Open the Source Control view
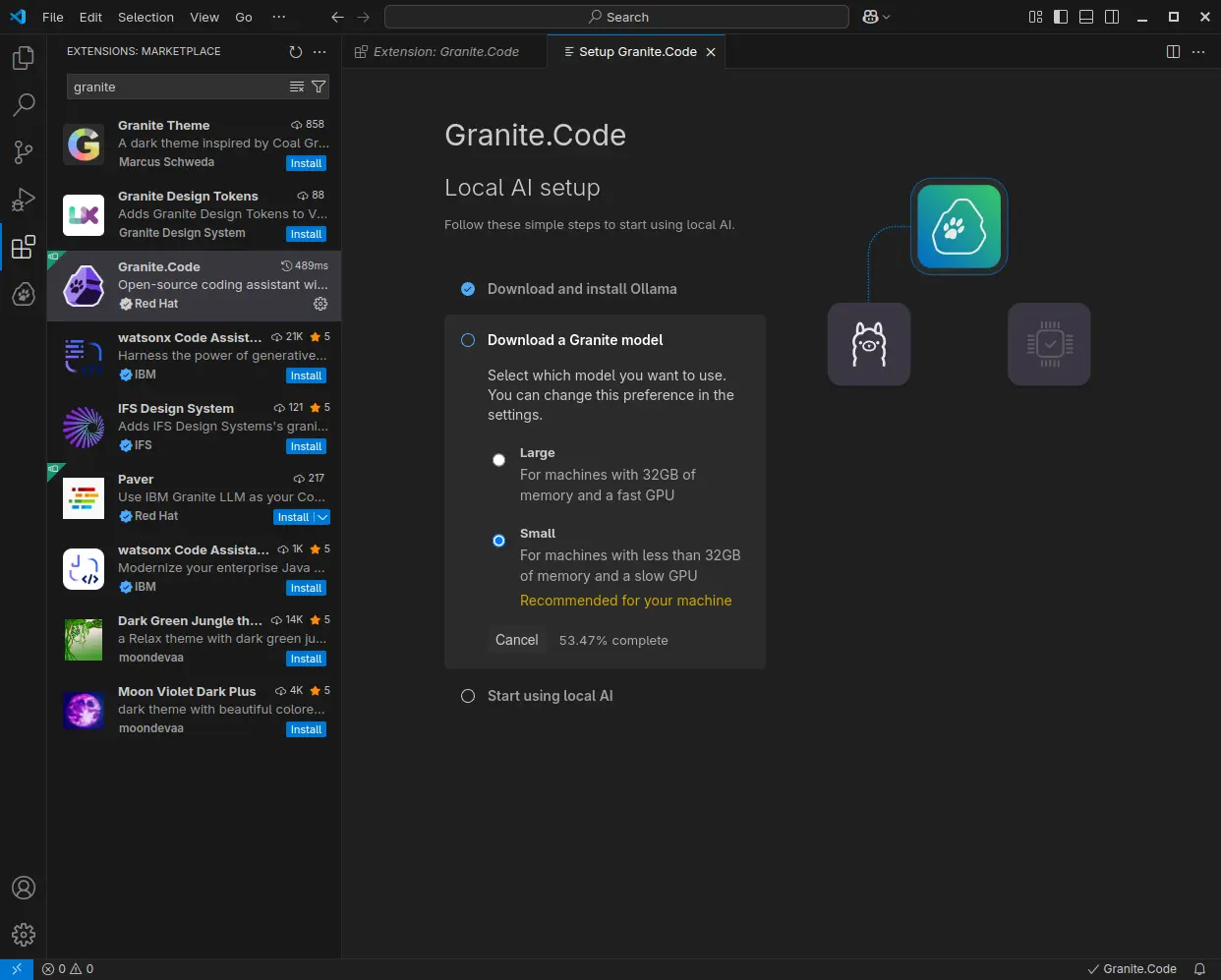This screenshot has width=1221, height=980. tap(23, 152)
